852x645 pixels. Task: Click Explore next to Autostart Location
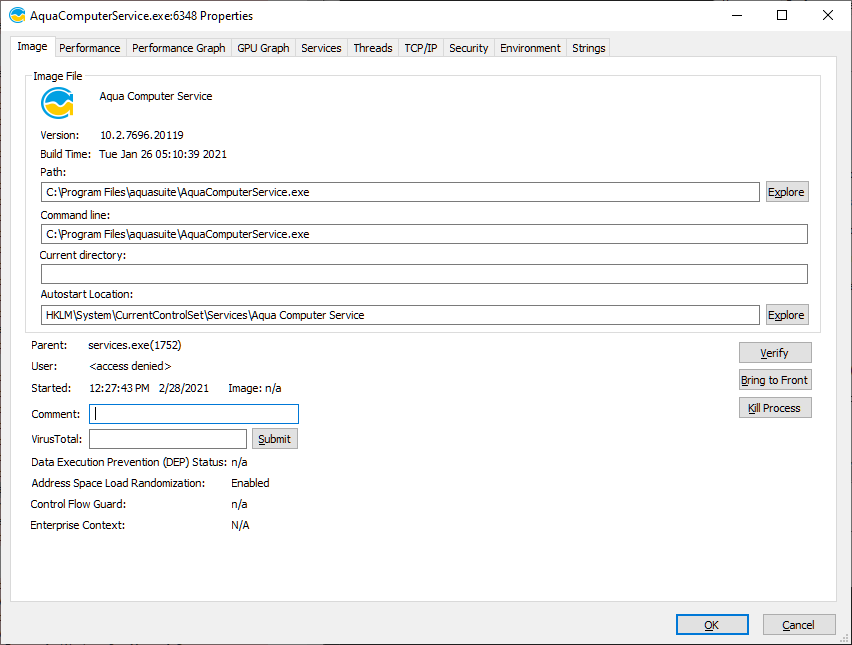tap(786, 315)
